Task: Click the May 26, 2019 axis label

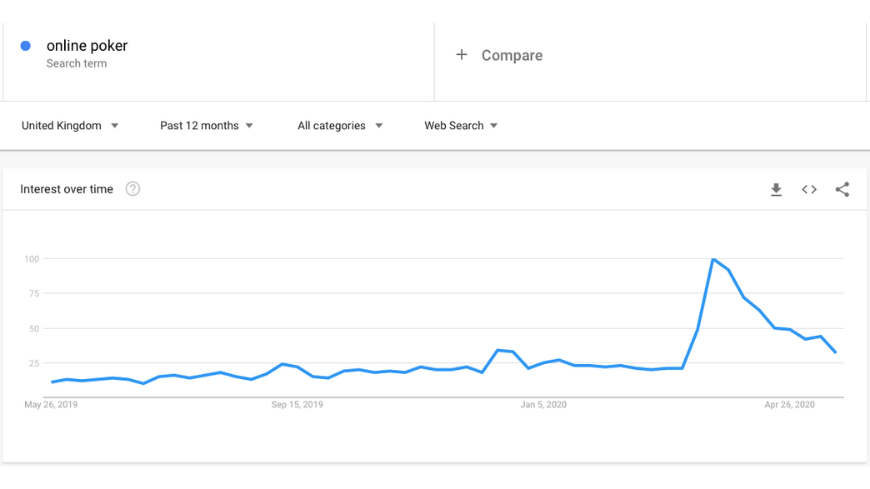Action: point(51,404)
